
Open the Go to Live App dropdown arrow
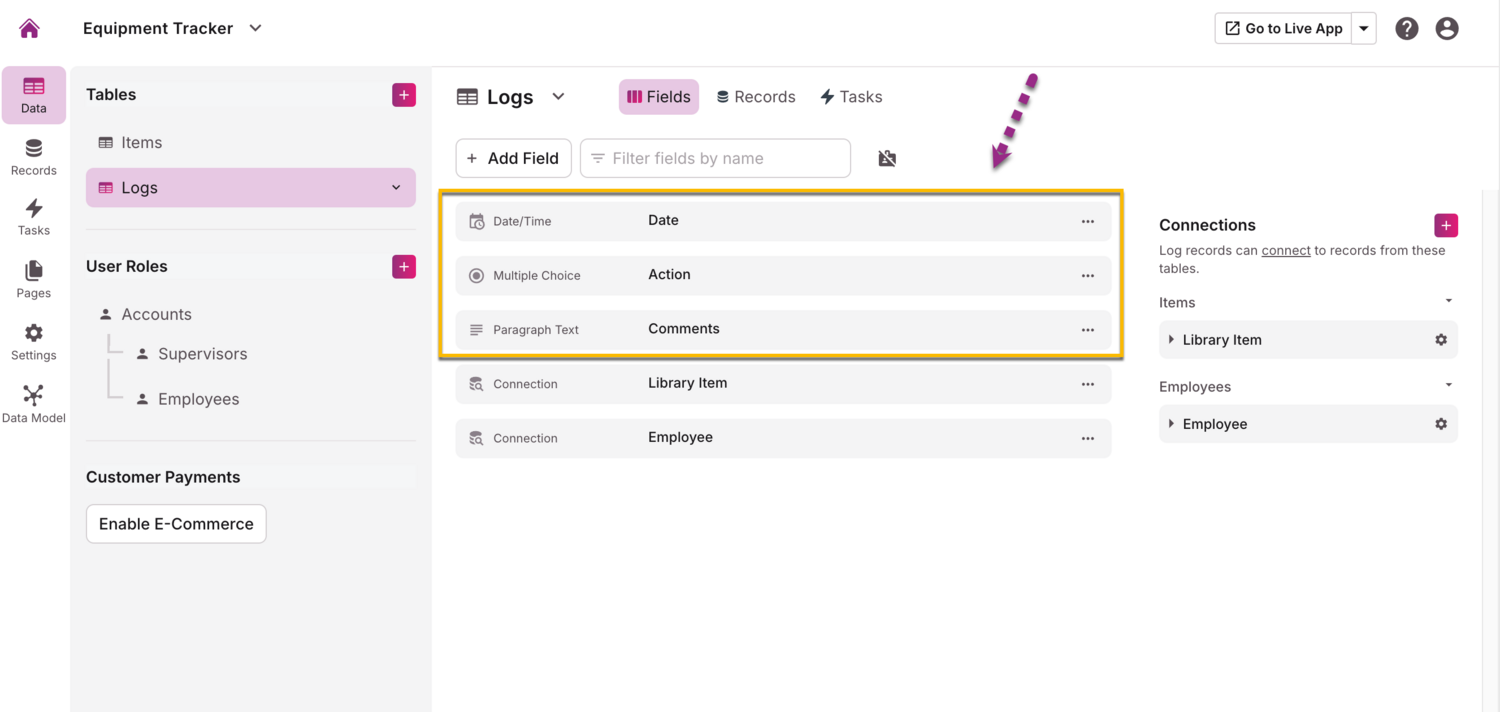[x=1364, y=29]
